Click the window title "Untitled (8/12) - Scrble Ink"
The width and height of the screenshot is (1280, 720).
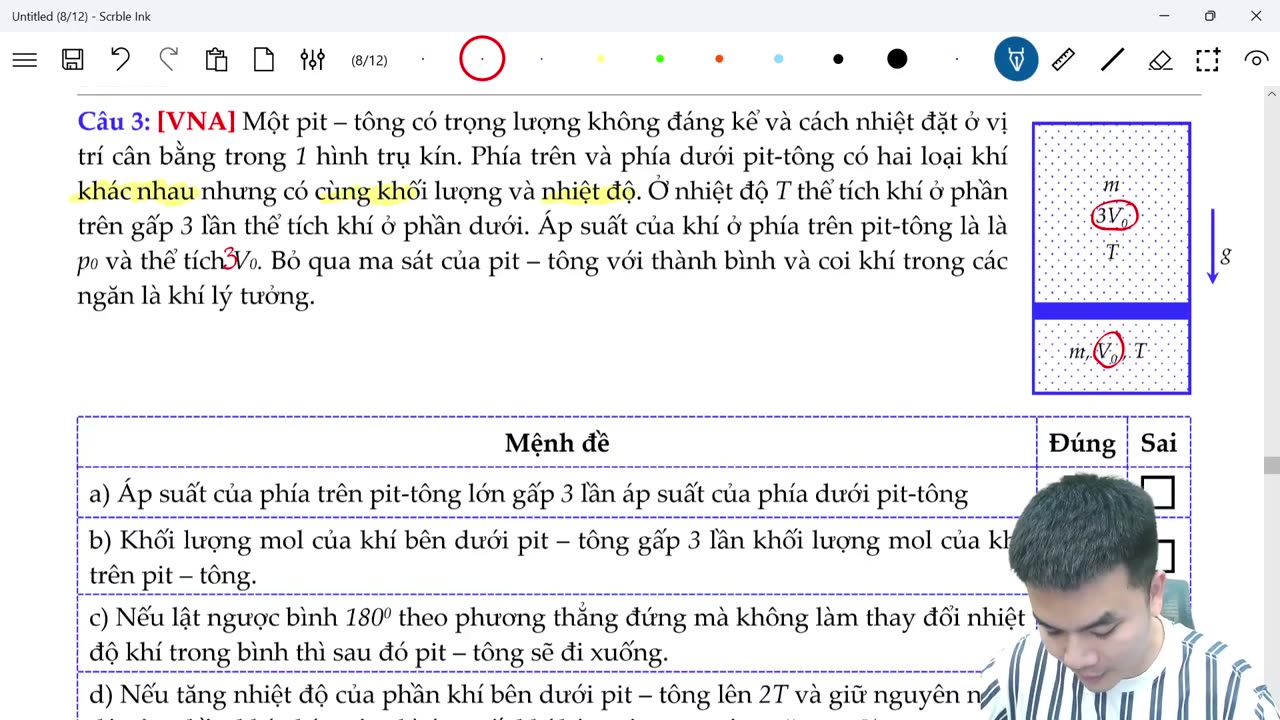(81, 16)
